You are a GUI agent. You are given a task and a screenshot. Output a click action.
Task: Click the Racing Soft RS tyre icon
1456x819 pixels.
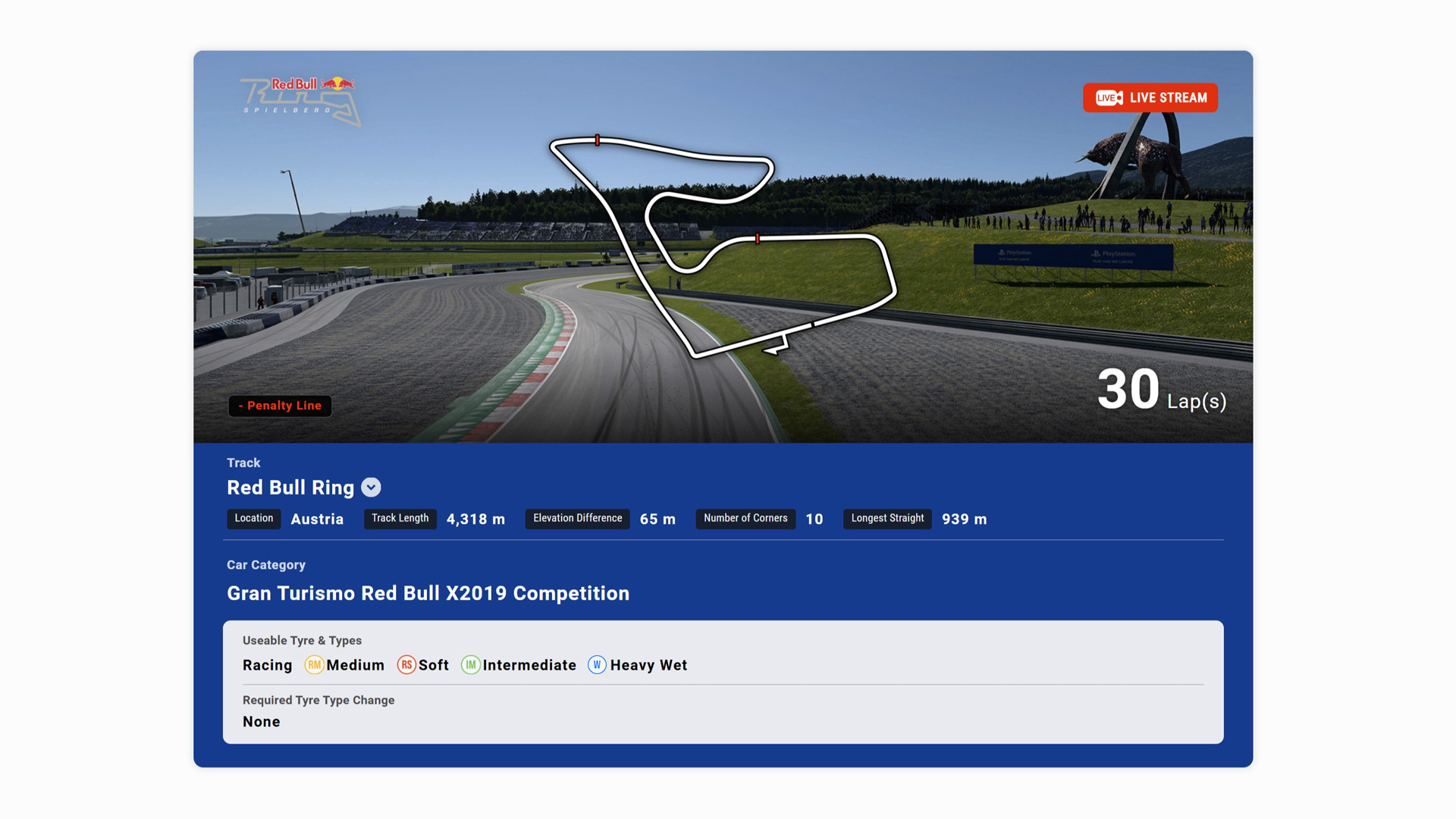click(406, 665)
